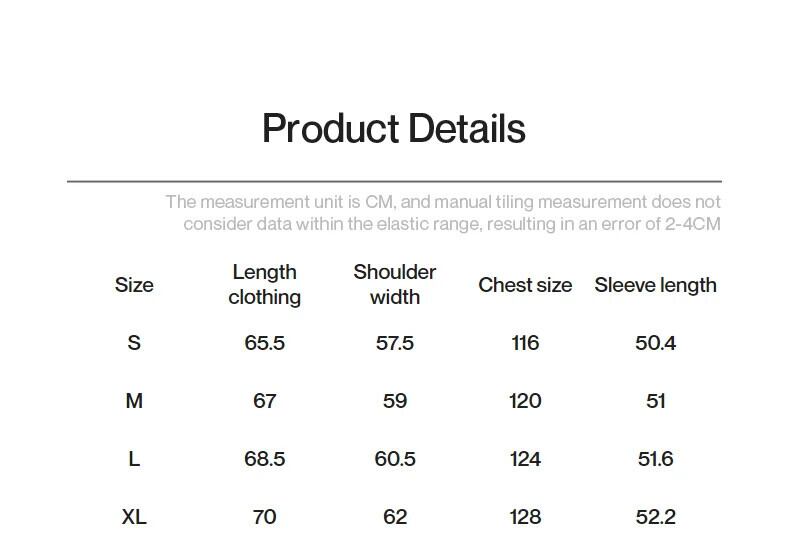
Task: Click the measurement unit note text
Action: [x=443, y=213]
